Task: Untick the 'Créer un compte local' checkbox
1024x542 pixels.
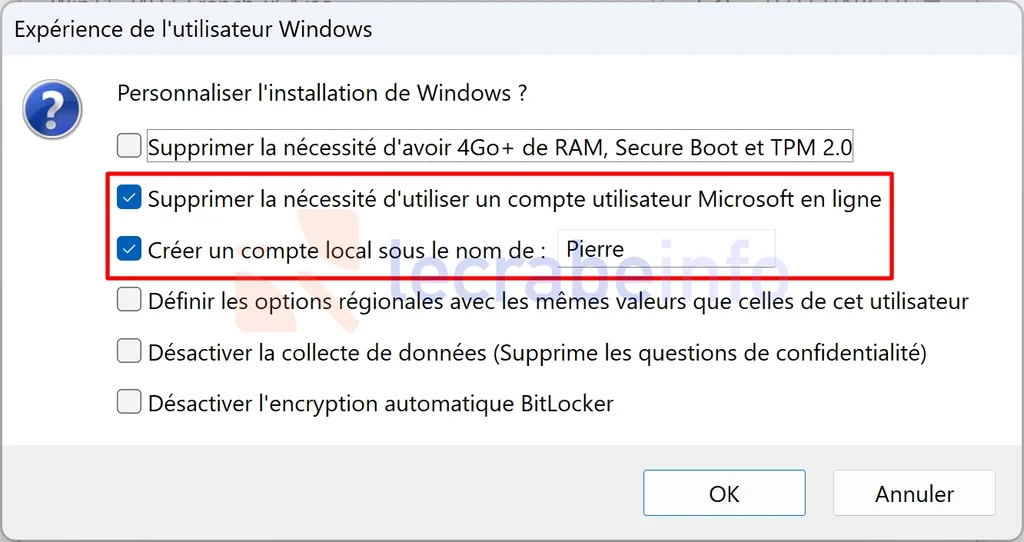Action: pos(129,249)
